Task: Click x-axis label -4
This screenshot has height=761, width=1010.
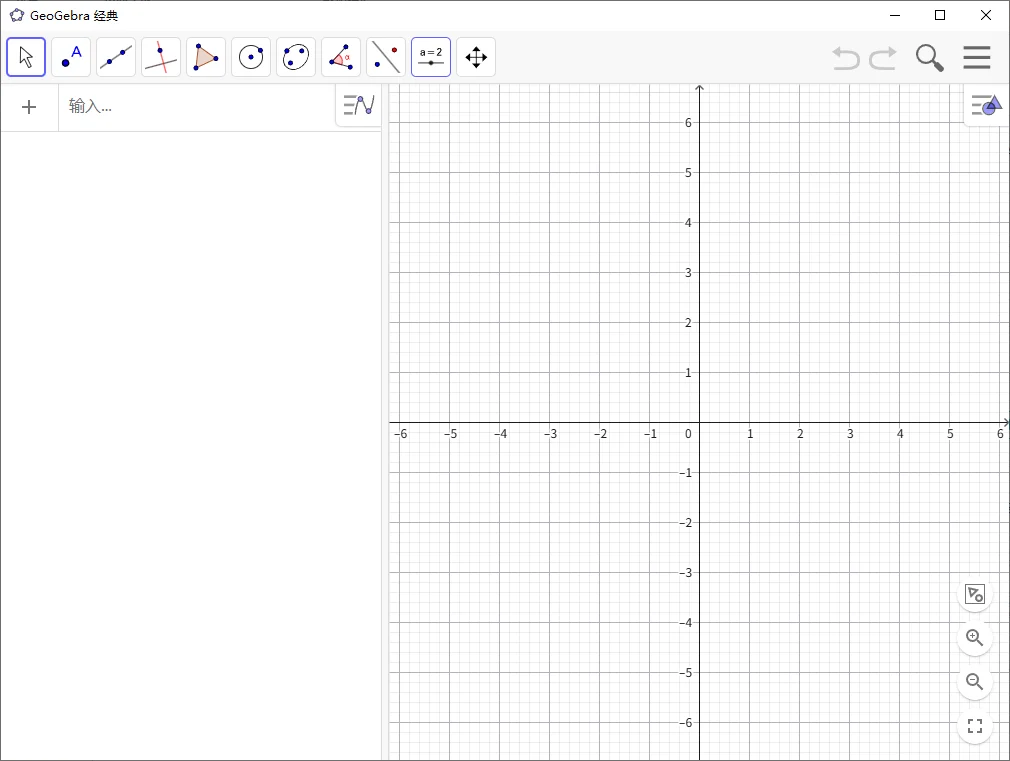Action: [500, 434]
